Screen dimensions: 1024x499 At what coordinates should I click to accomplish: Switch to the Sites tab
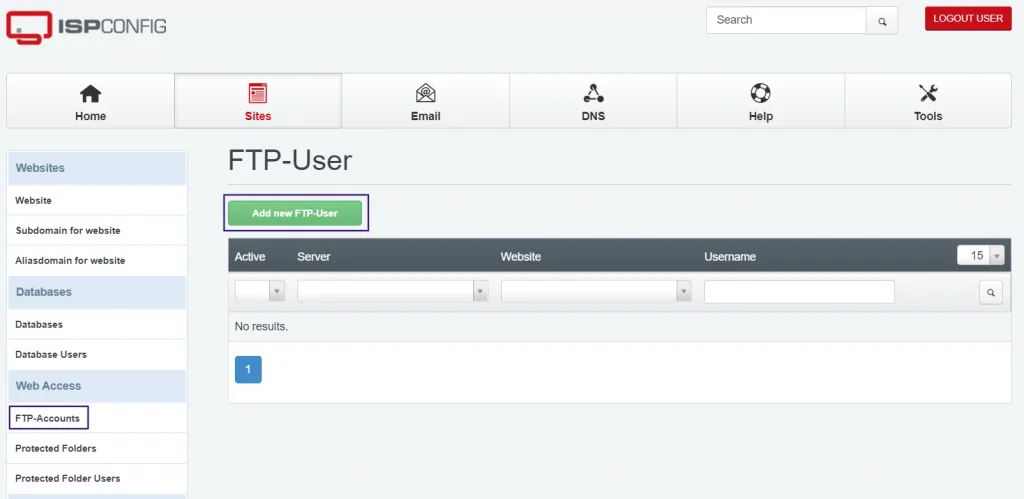[x=258, y=101]
